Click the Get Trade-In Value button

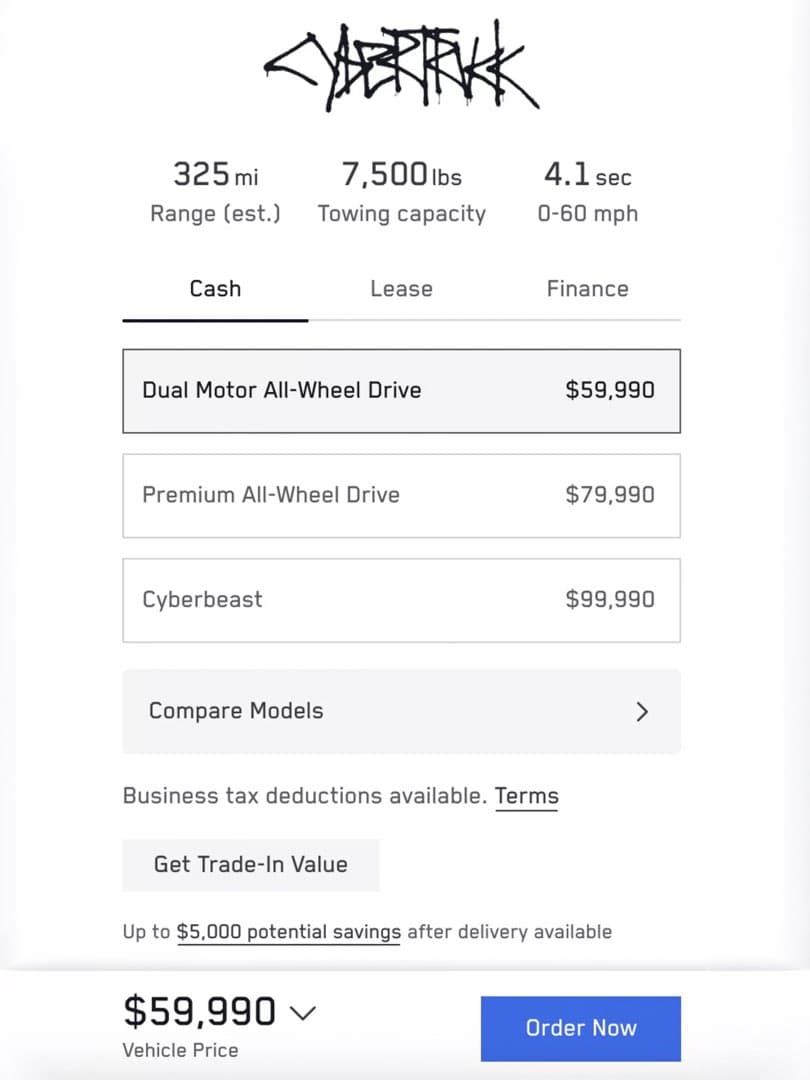tap(251, 865)
